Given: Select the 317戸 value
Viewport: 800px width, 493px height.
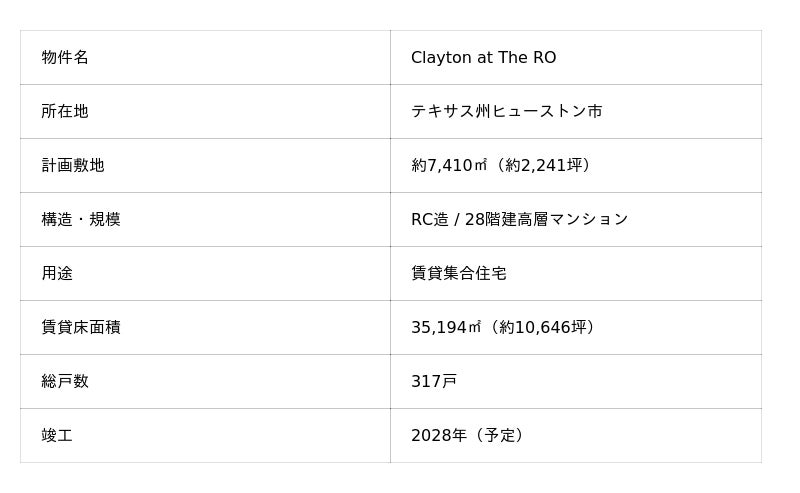Looking at the screenshot, I should (x=434, y=382).
